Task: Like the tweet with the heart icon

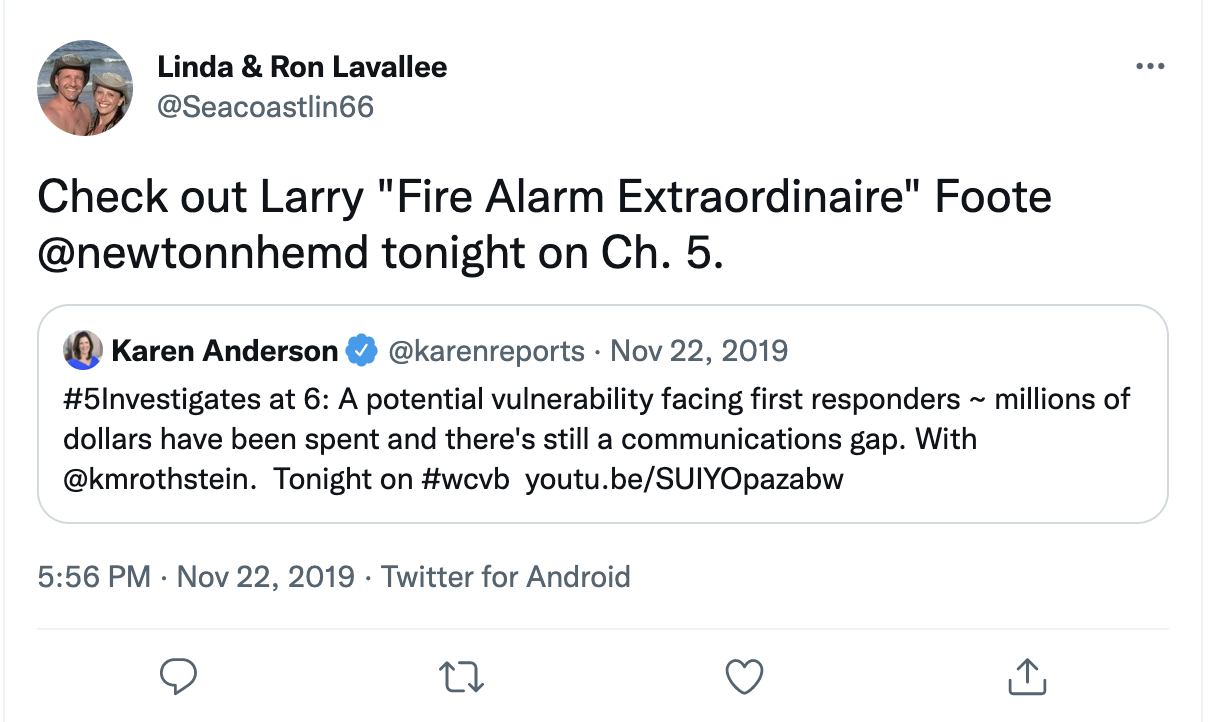Action: click(743, 677)
